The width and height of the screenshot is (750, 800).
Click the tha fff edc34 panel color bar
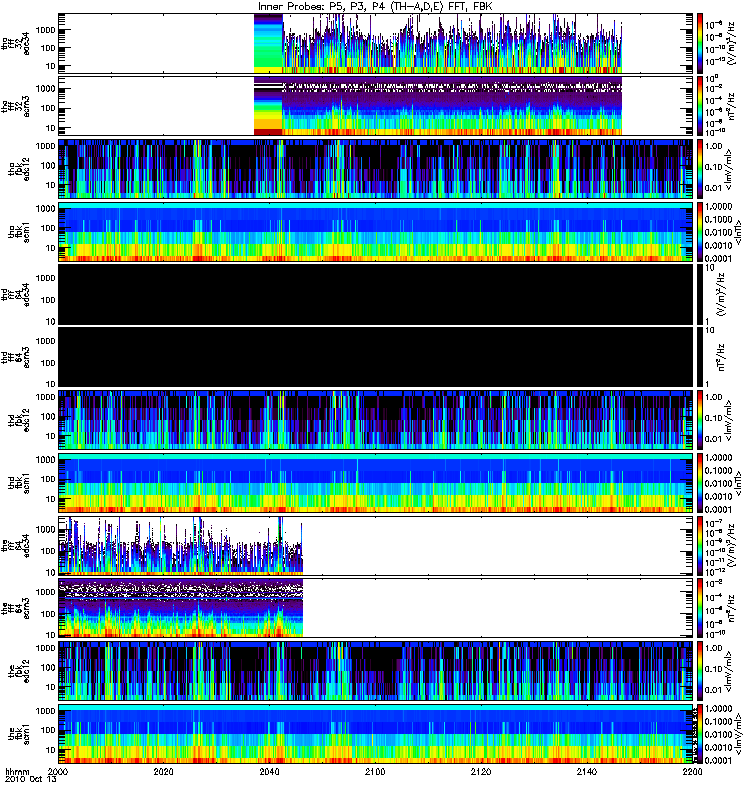700,43
